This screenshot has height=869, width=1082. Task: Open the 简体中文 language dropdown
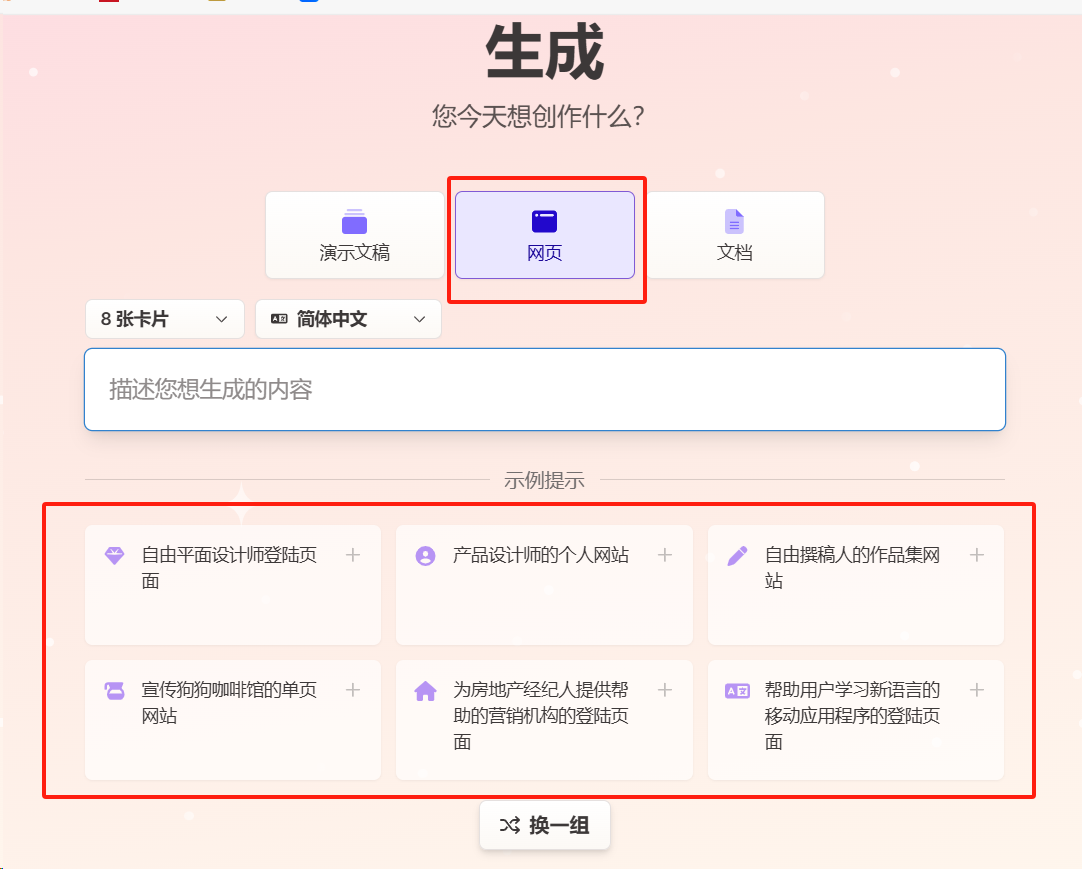(x=348, y=318)
